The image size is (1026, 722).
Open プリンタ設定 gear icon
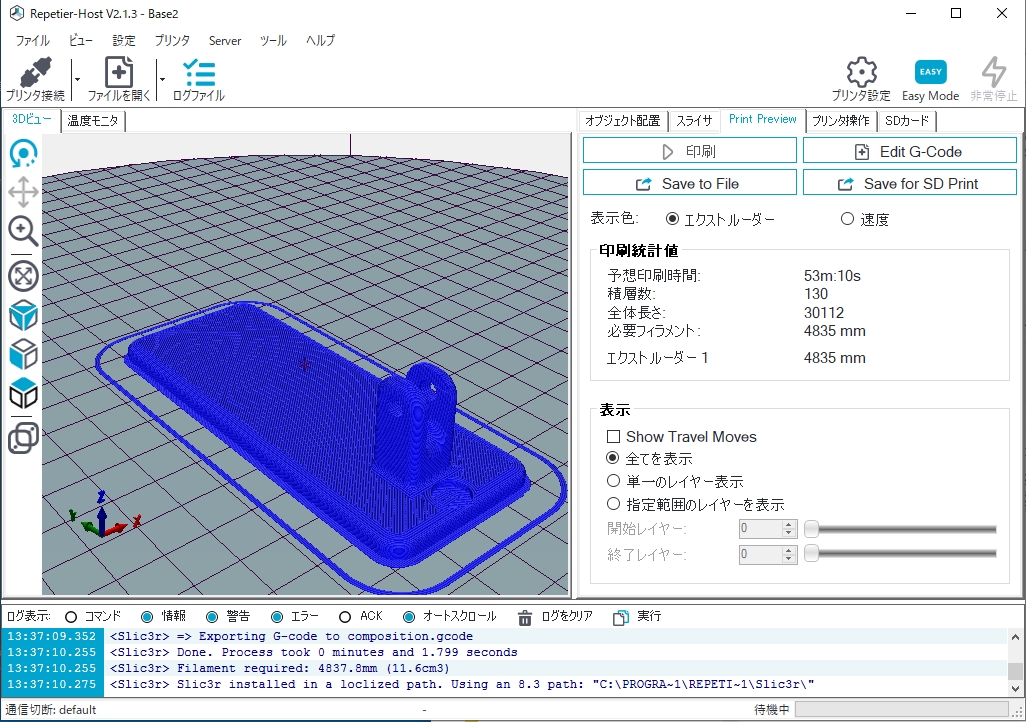coord(861,72)
